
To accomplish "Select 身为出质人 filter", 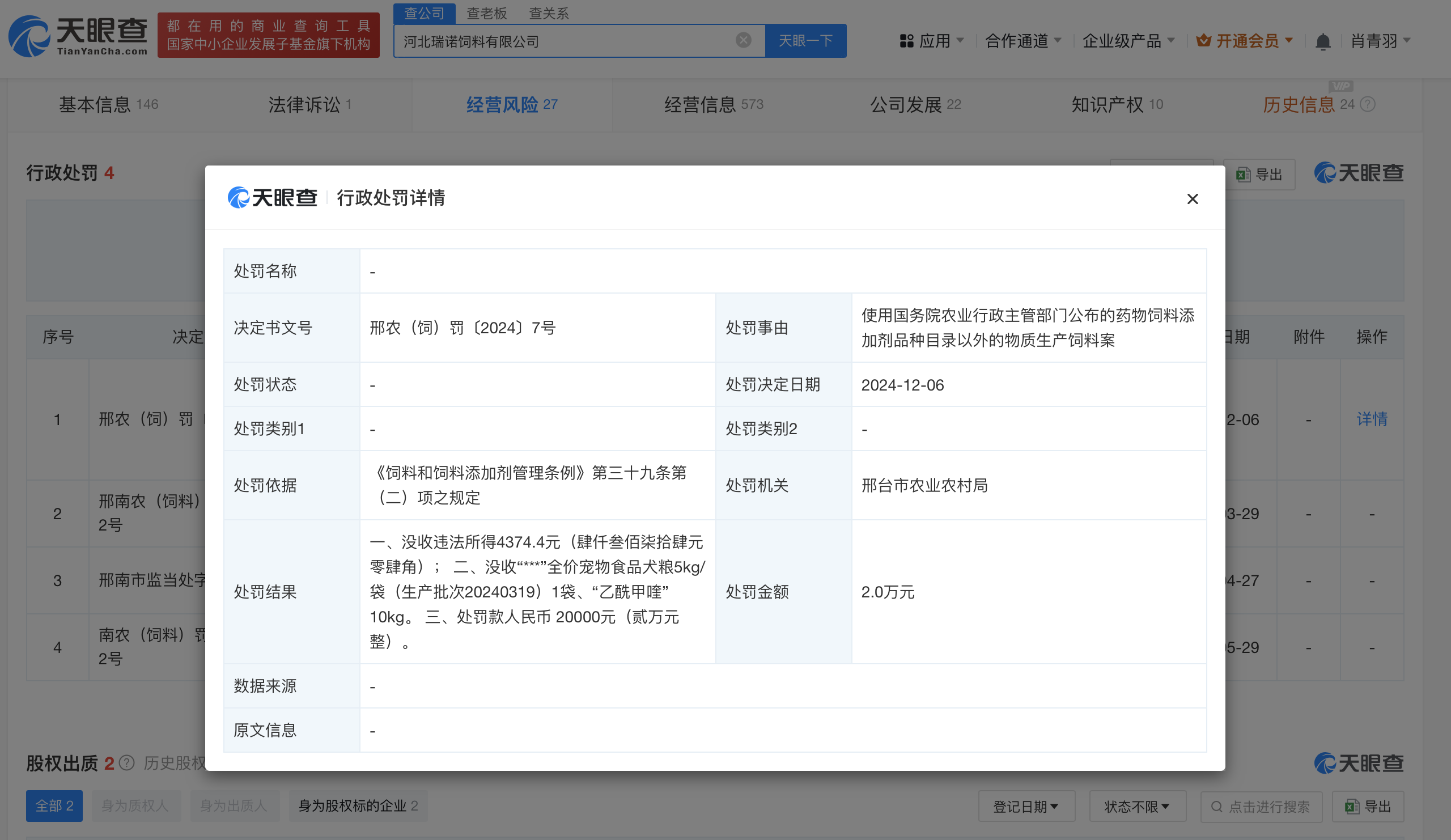I will click(x=234, y=805).
